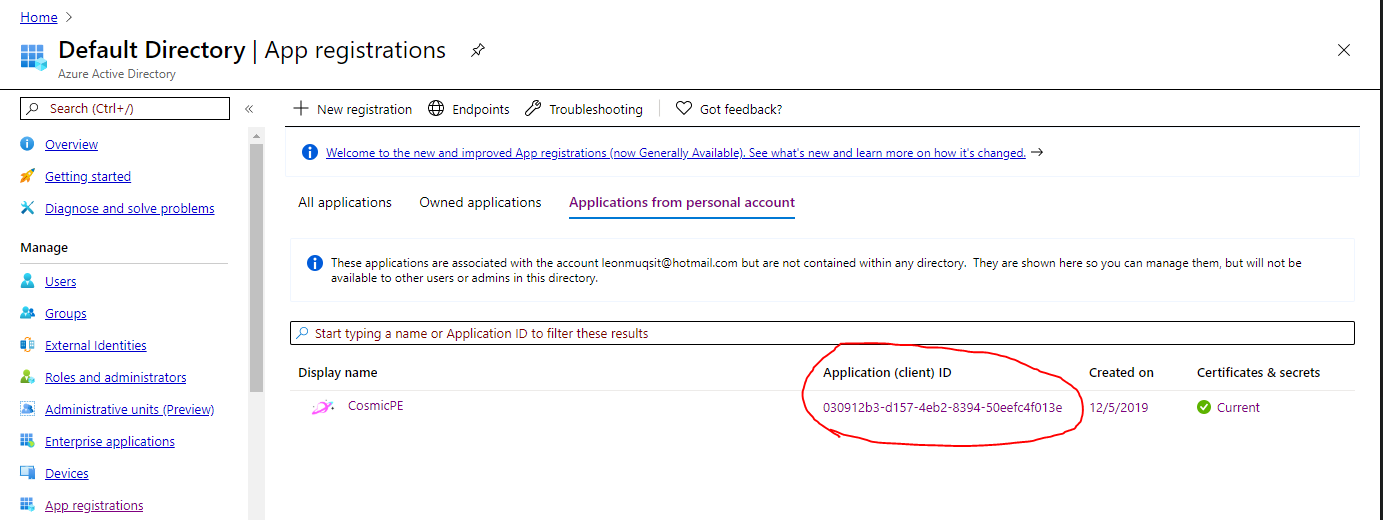Image resolution: width=1383 pixels, height=520 pixels.
Task: Click the heart icon for Got feedback
Action: pos(684,108)
